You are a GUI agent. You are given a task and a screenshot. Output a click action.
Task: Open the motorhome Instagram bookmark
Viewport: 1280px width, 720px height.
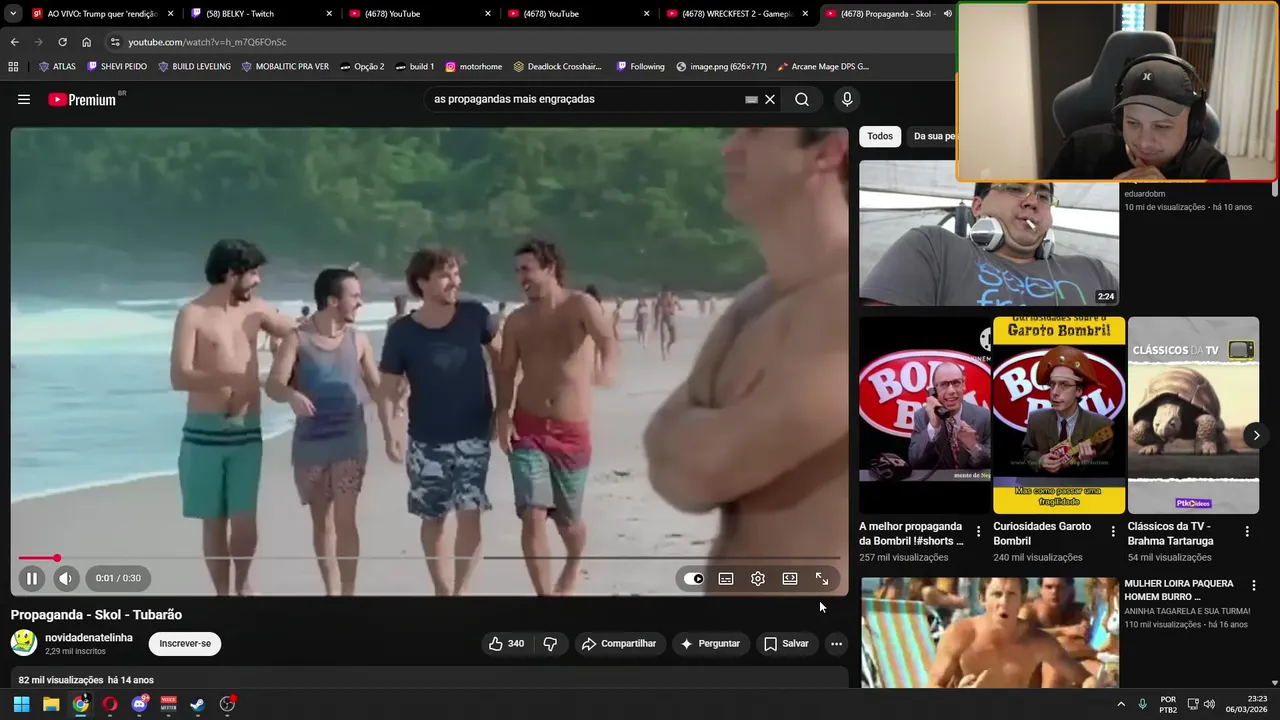point(474,66)
